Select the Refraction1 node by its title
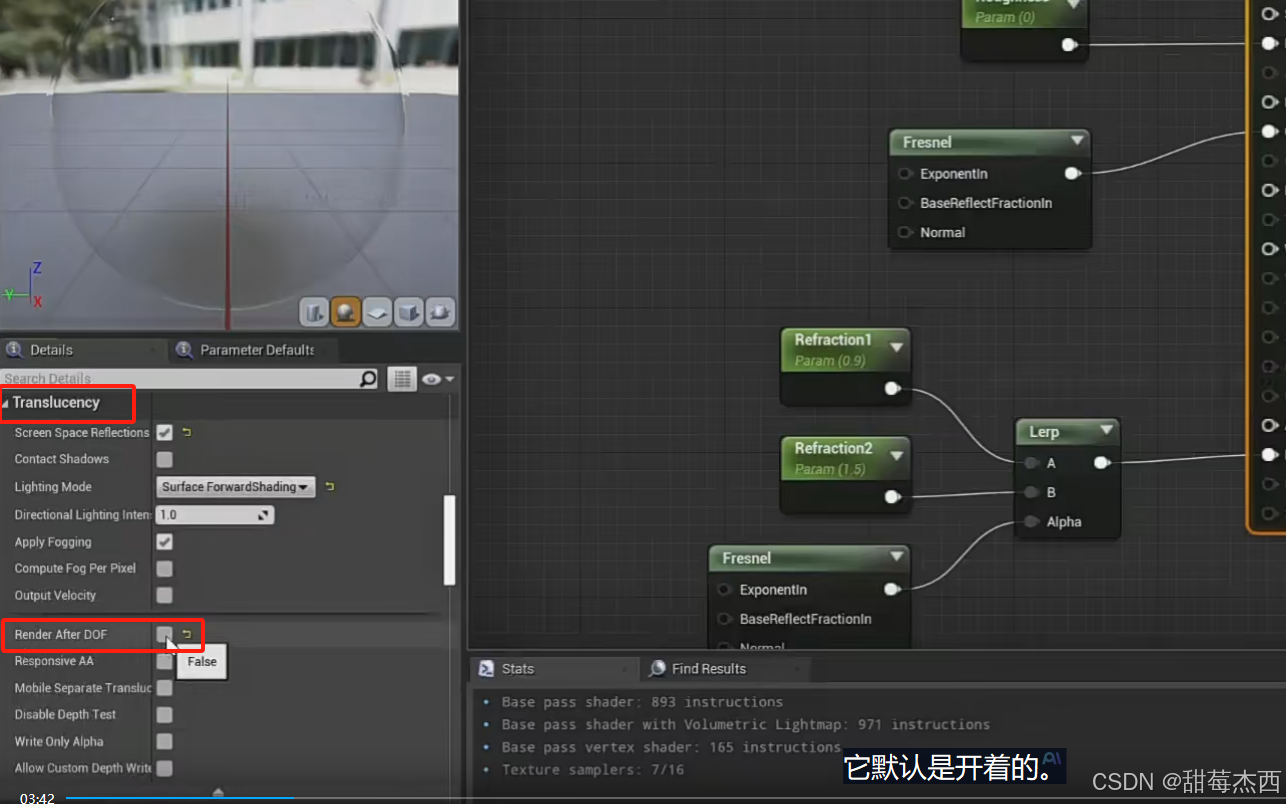 pyautogui.click(x=833, y=340)
